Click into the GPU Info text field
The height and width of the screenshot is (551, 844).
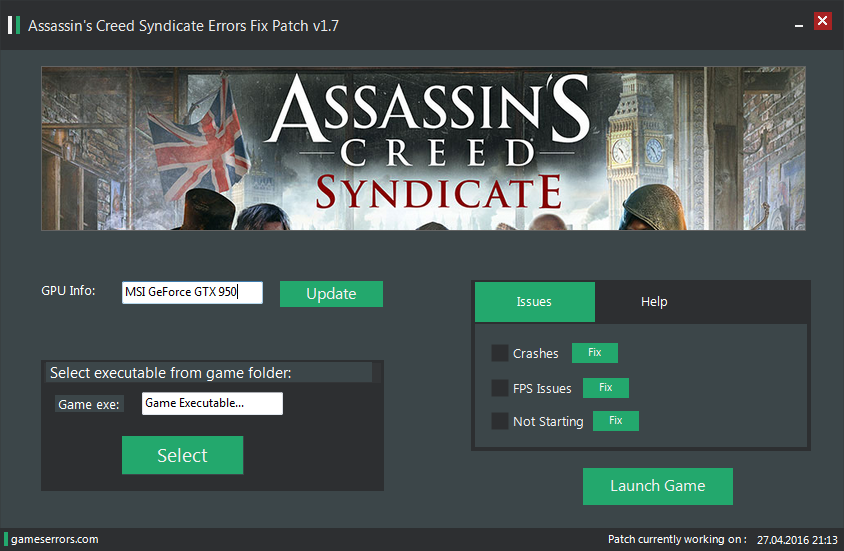pyautogui.click(x=192, y=292)
